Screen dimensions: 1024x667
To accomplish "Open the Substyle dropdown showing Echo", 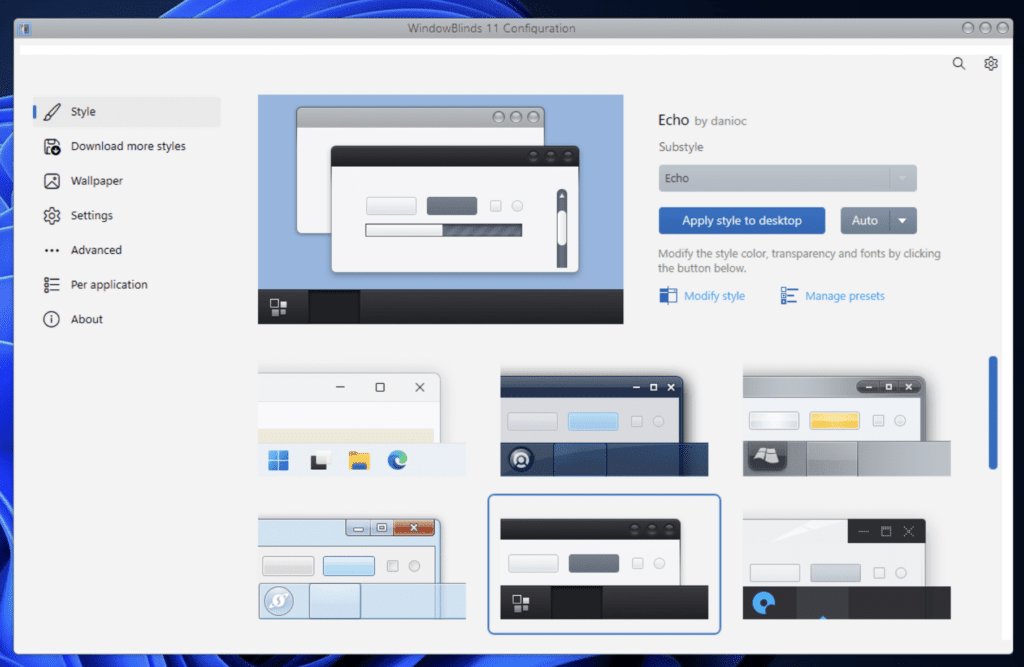I will pos(787,177).
